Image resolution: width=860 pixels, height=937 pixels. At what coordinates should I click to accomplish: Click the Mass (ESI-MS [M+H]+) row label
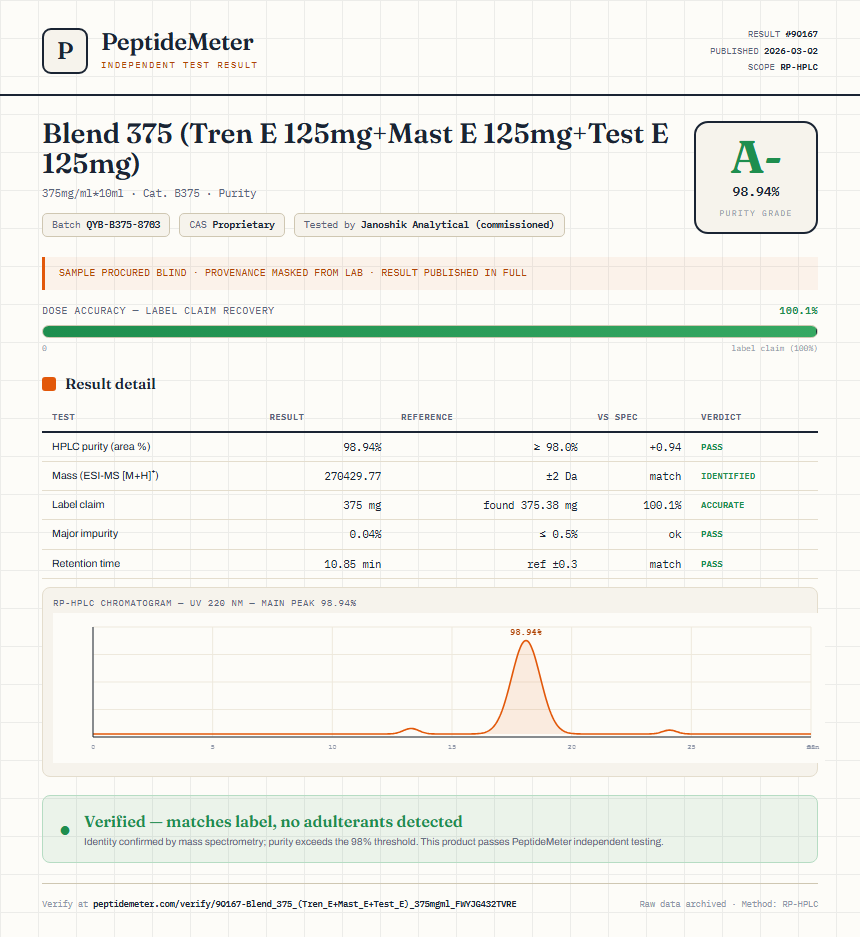pos(105,476)
